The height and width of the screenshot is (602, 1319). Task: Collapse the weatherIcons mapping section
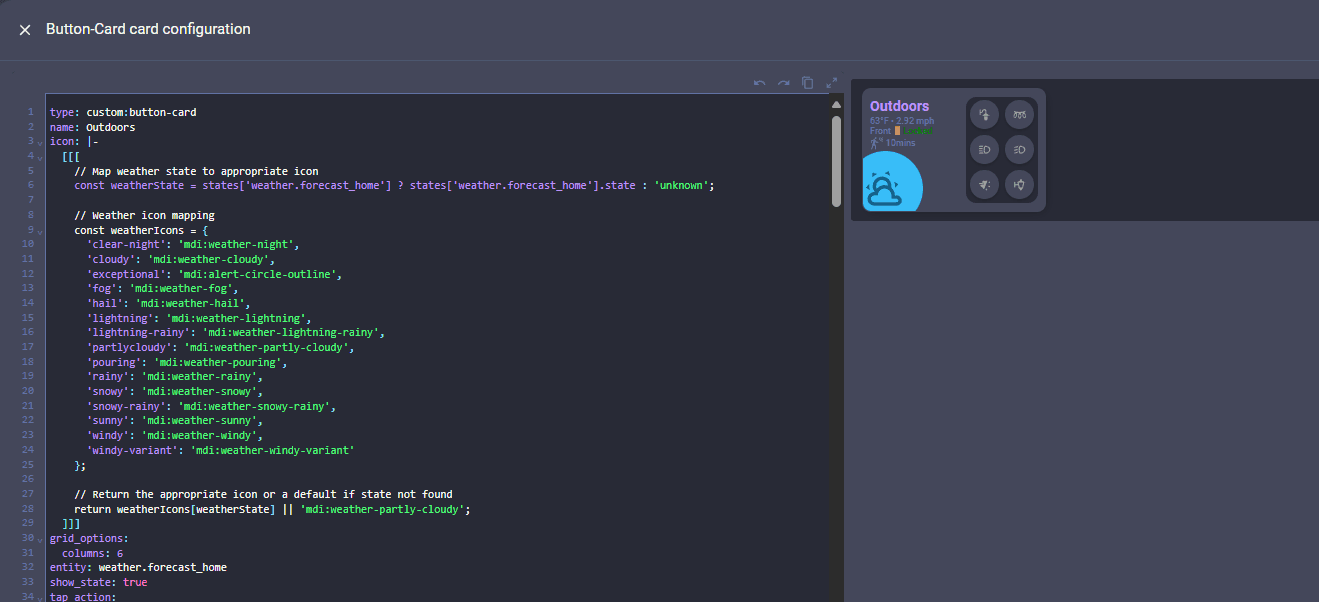pos(38,229)
